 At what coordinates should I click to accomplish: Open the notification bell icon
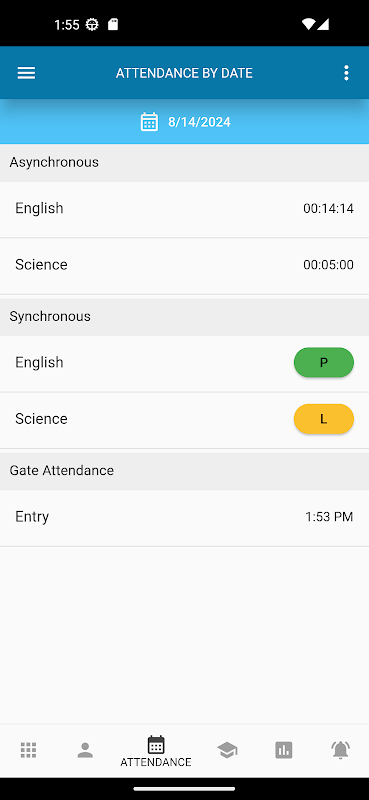pos(340,750)
